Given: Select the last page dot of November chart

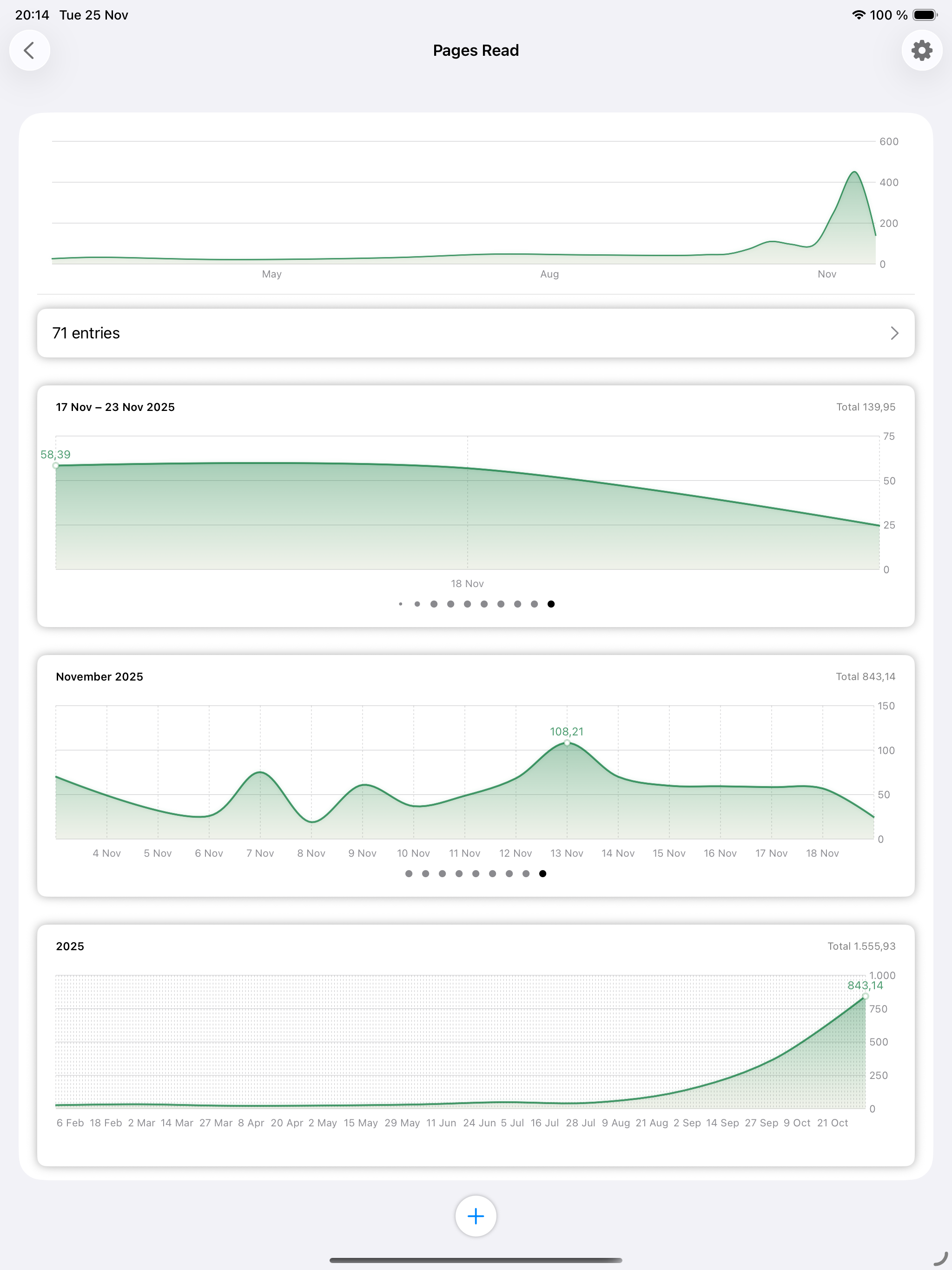Looking at the screenshot, I should click(x=542, y=874).
